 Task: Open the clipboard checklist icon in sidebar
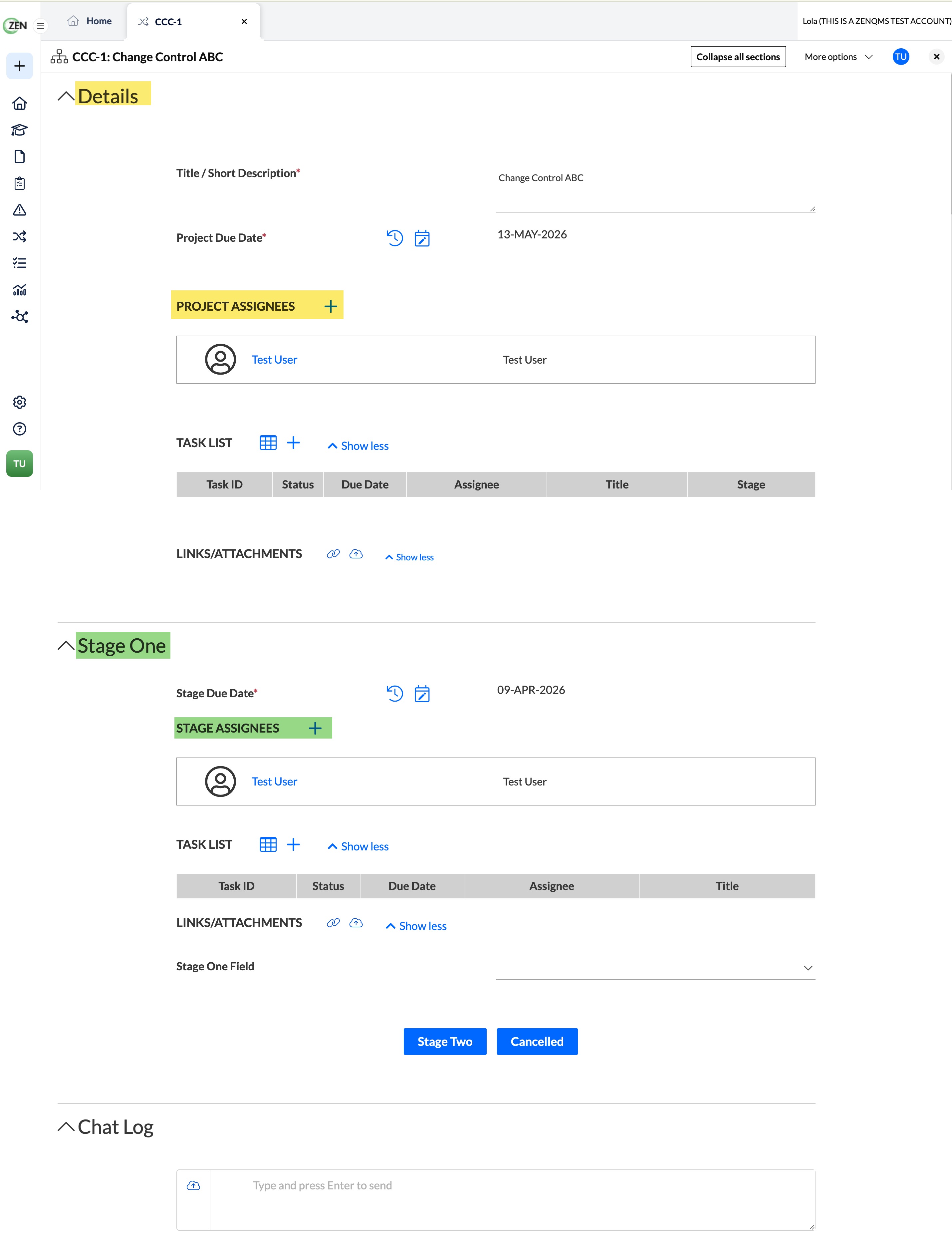coord(19,183)
